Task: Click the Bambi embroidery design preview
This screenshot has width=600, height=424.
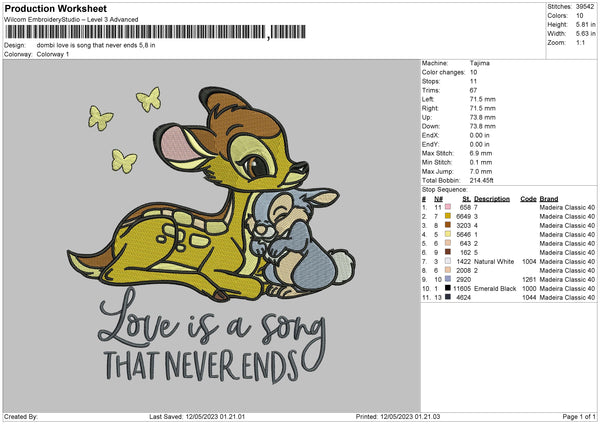Action: click(x=212, y=236)
